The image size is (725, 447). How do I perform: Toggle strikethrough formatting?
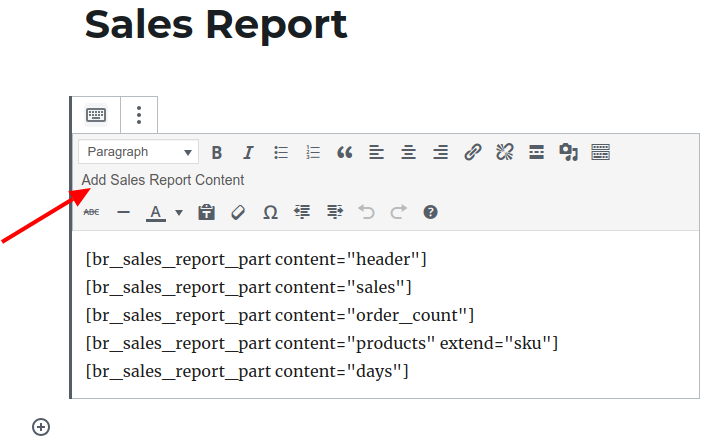tap(91, 212)
